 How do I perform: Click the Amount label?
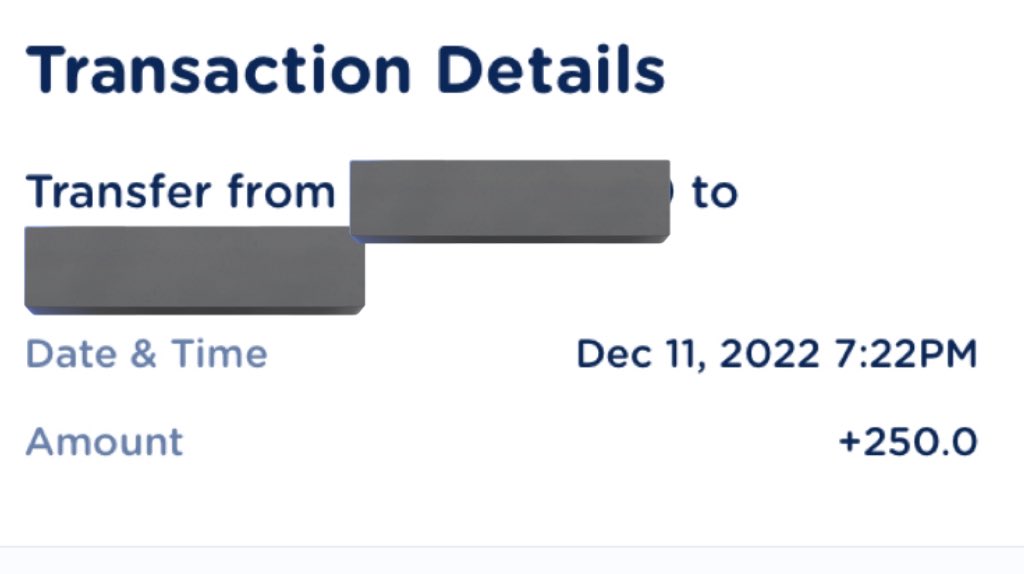104,441
